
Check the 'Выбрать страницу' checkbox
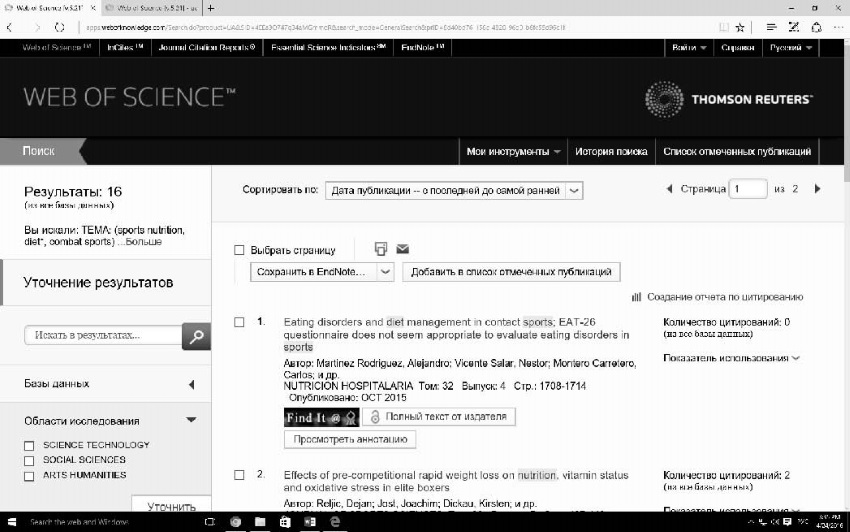[x=239, y=251]
